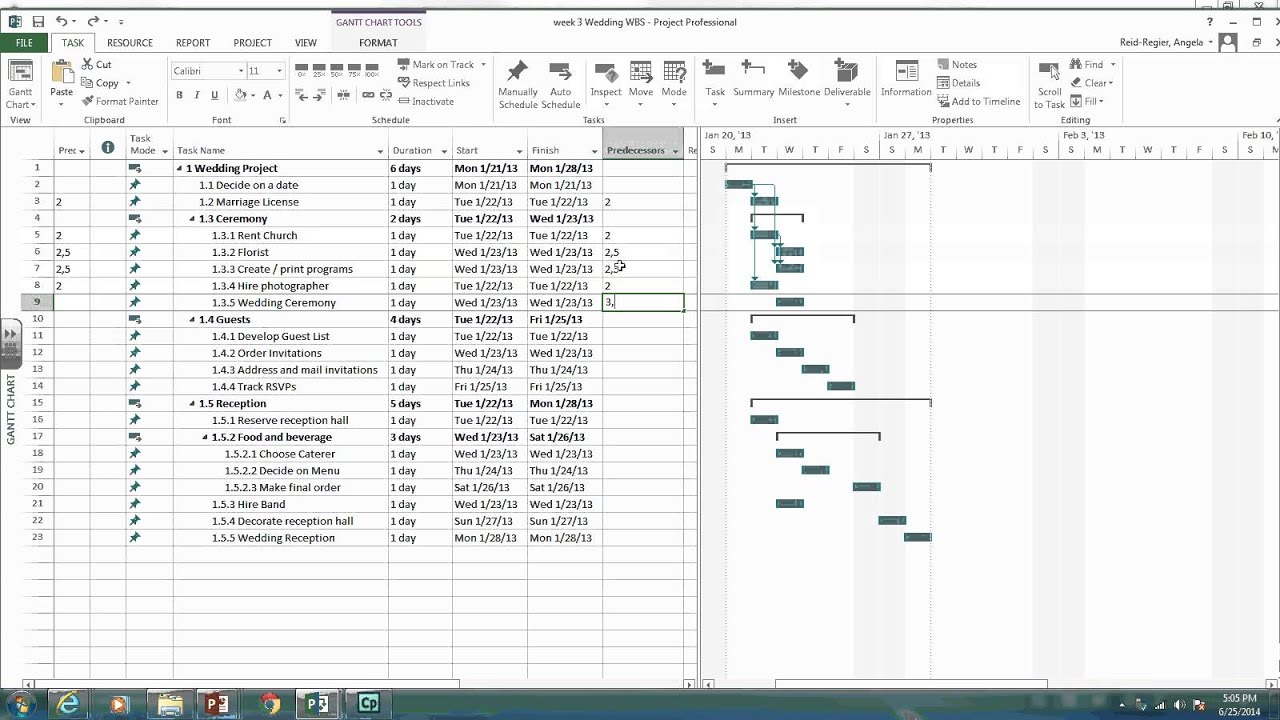Toggle Italic formatting
The image size is (1280, 720).
[x=197, y=95]
